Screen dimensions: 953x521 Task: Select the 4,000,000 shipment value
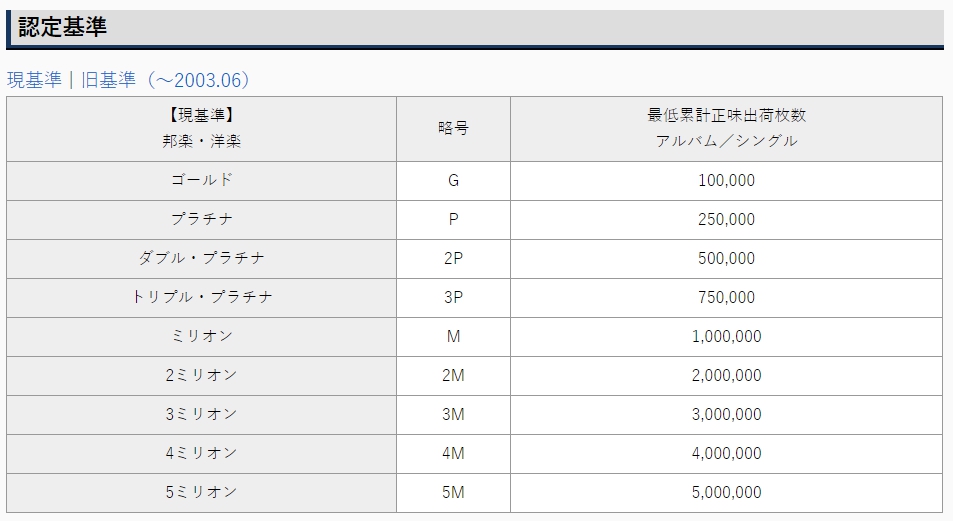tap(726, 453)
